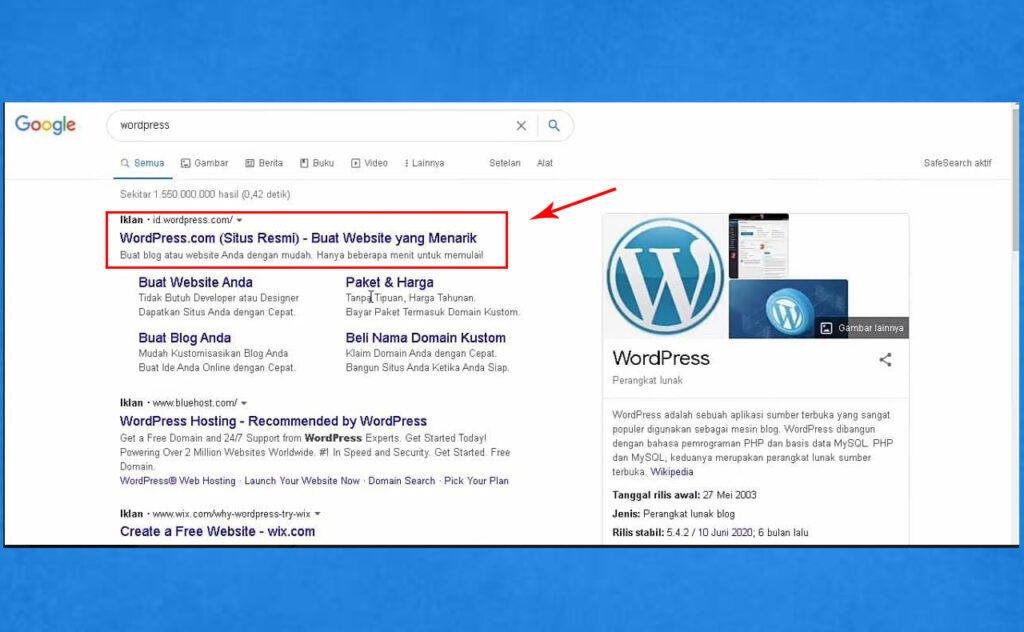Open Lainnya via its three-dot icon

406,162
